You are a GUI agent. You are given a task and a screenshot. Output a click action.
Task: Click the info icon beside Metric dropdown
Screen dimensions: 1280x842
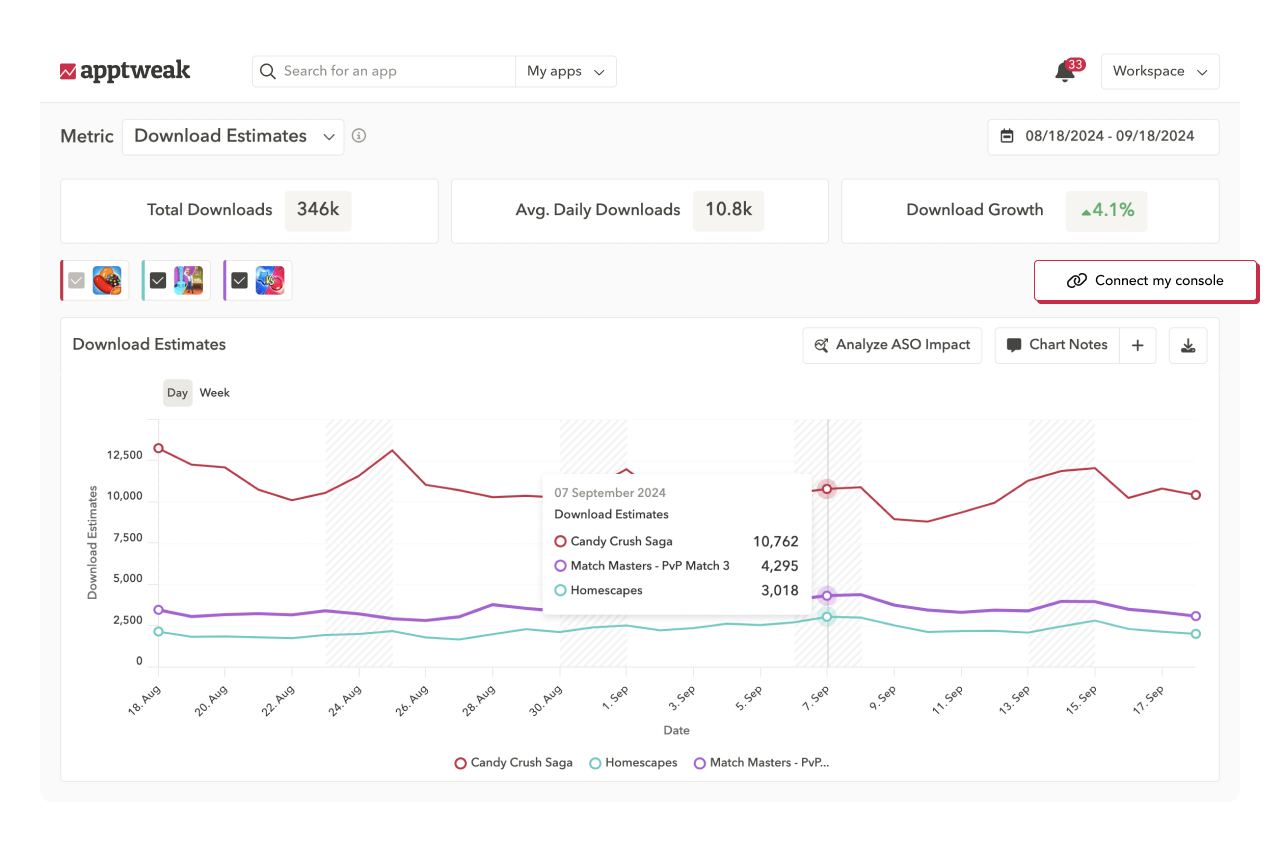pyautogui.click(x=359, y=136)
